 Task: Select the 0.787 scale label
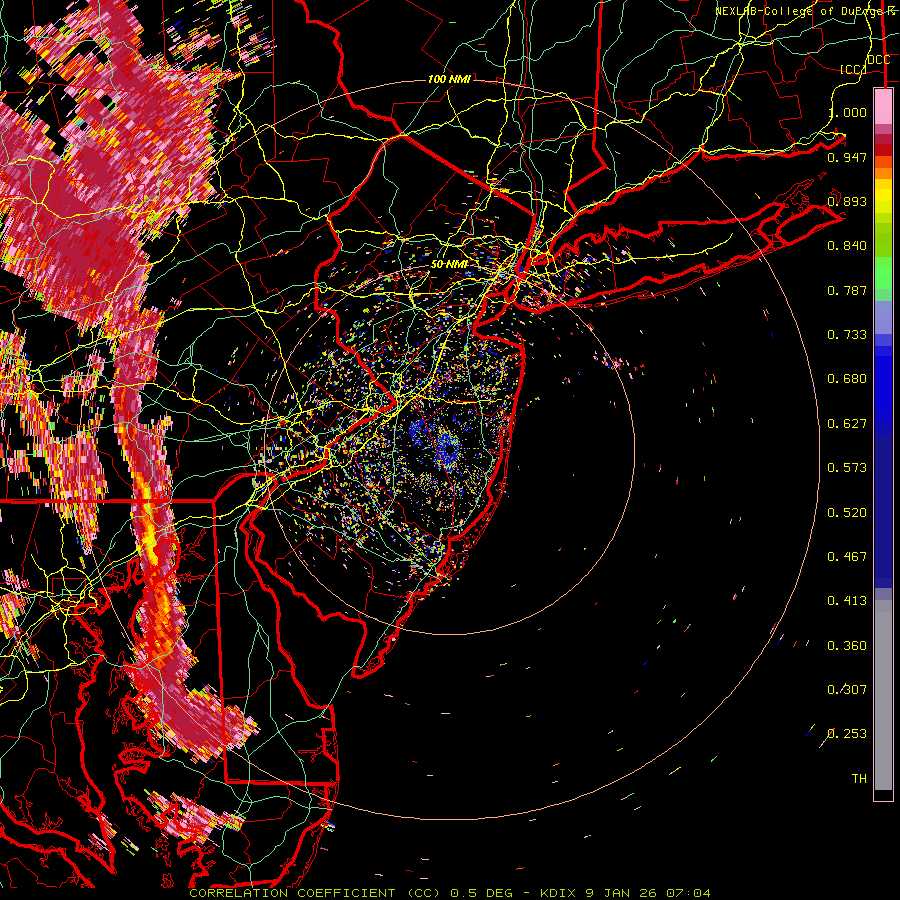click(x=847, y=290)
